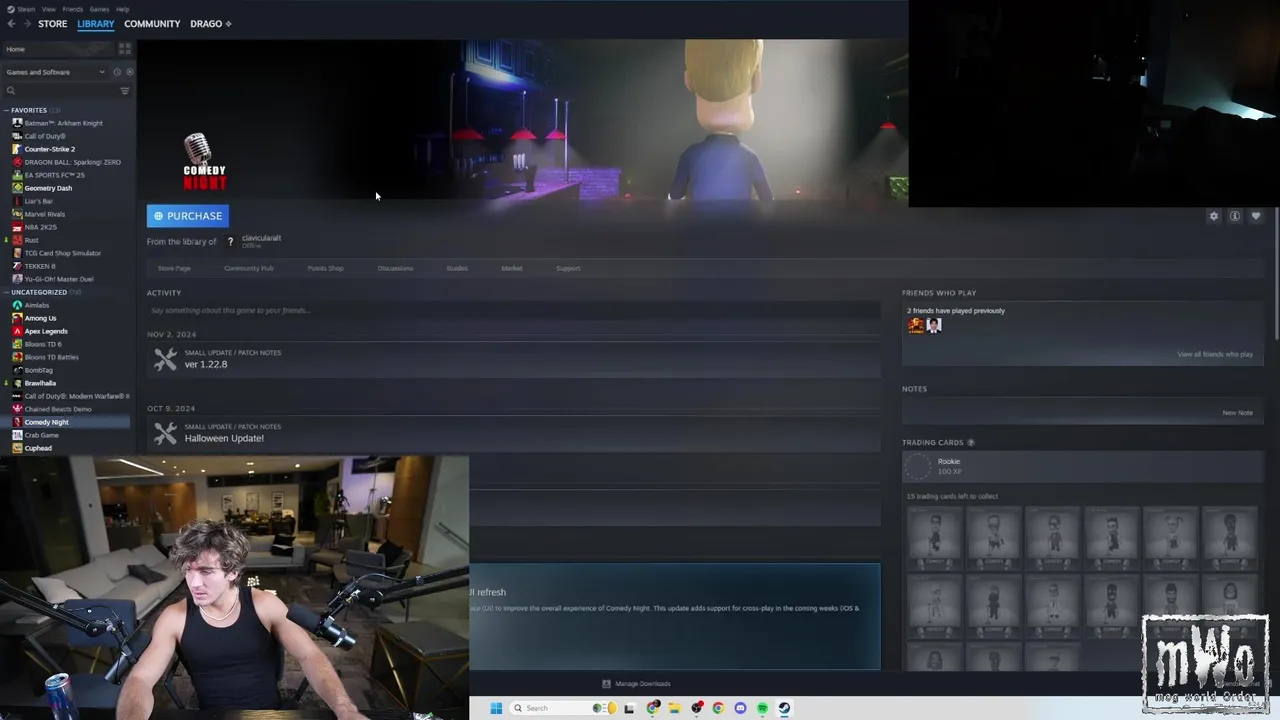
Task: Open the Games menu
Action: click(100, 9)
